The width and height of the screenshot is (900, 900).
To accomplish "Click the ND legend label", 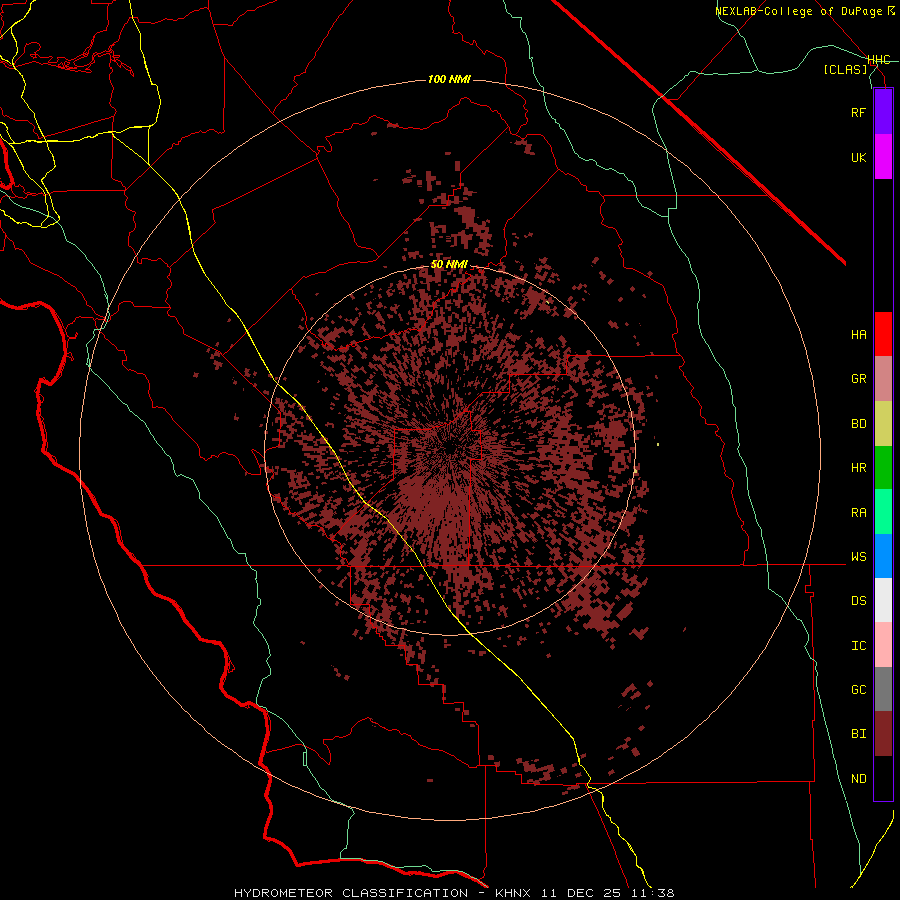I will [858, 779].
